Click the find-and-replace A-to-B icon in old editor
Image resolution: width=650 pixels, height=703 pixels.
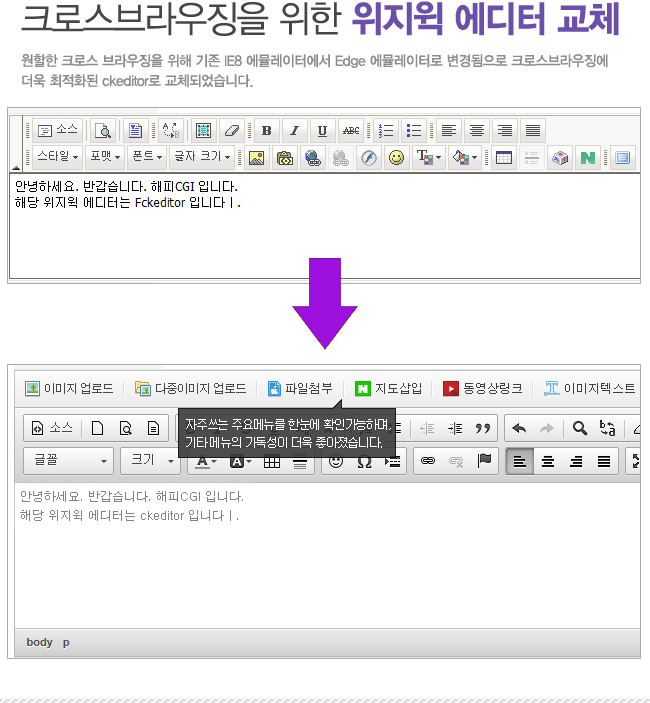[171, 130]
